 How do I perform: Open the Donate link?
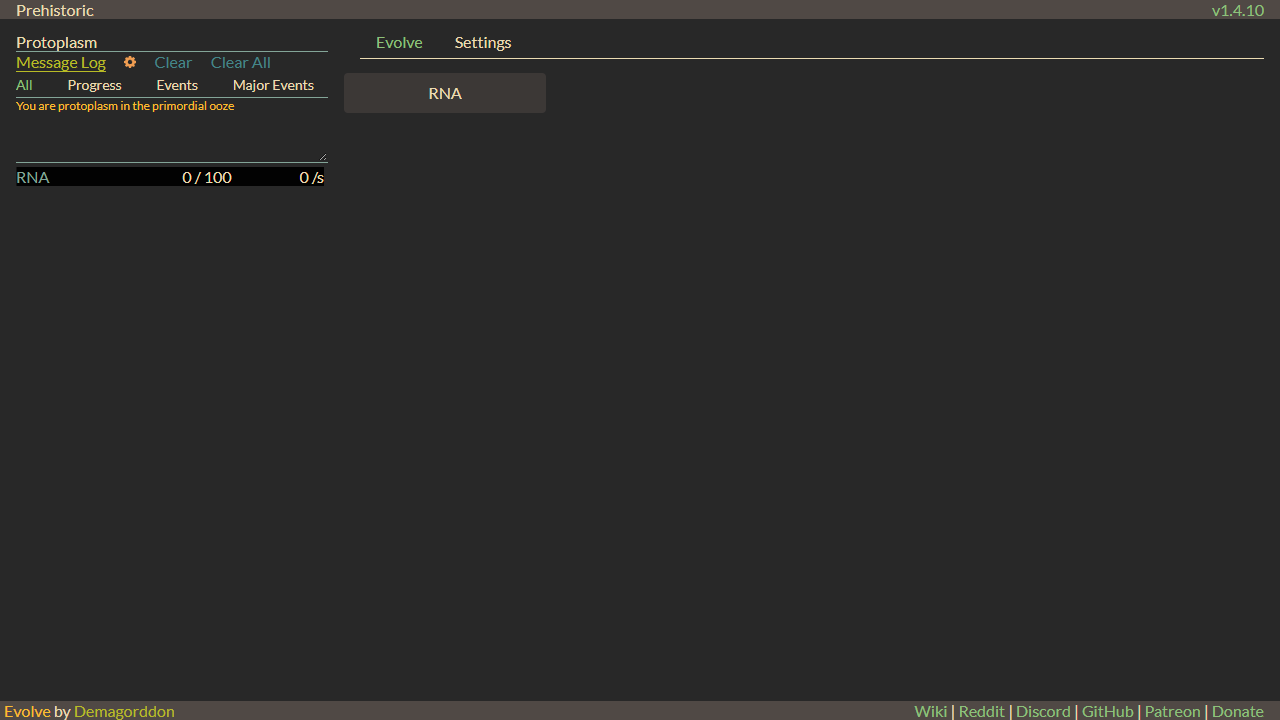1238,711
